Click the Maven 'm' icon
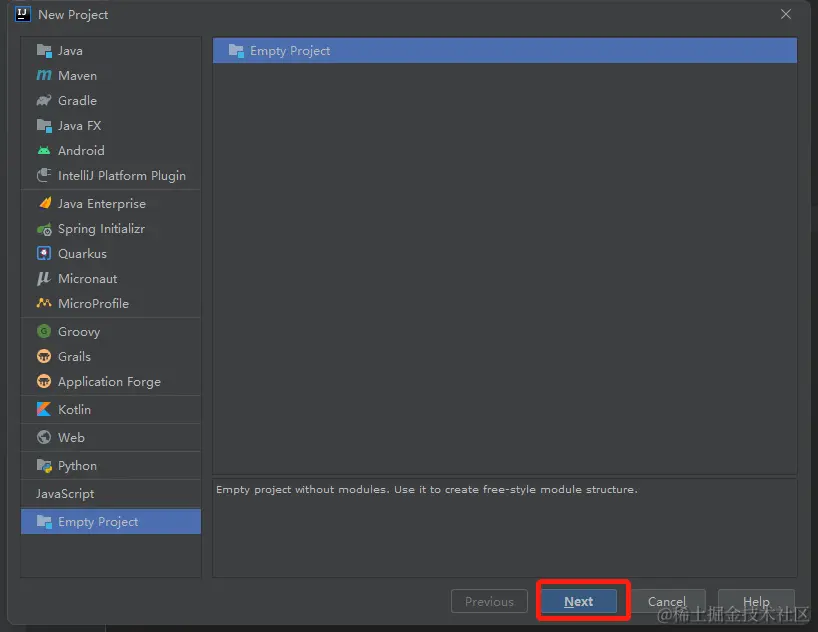Screen dimensions: 818x632 click(44, 75)
